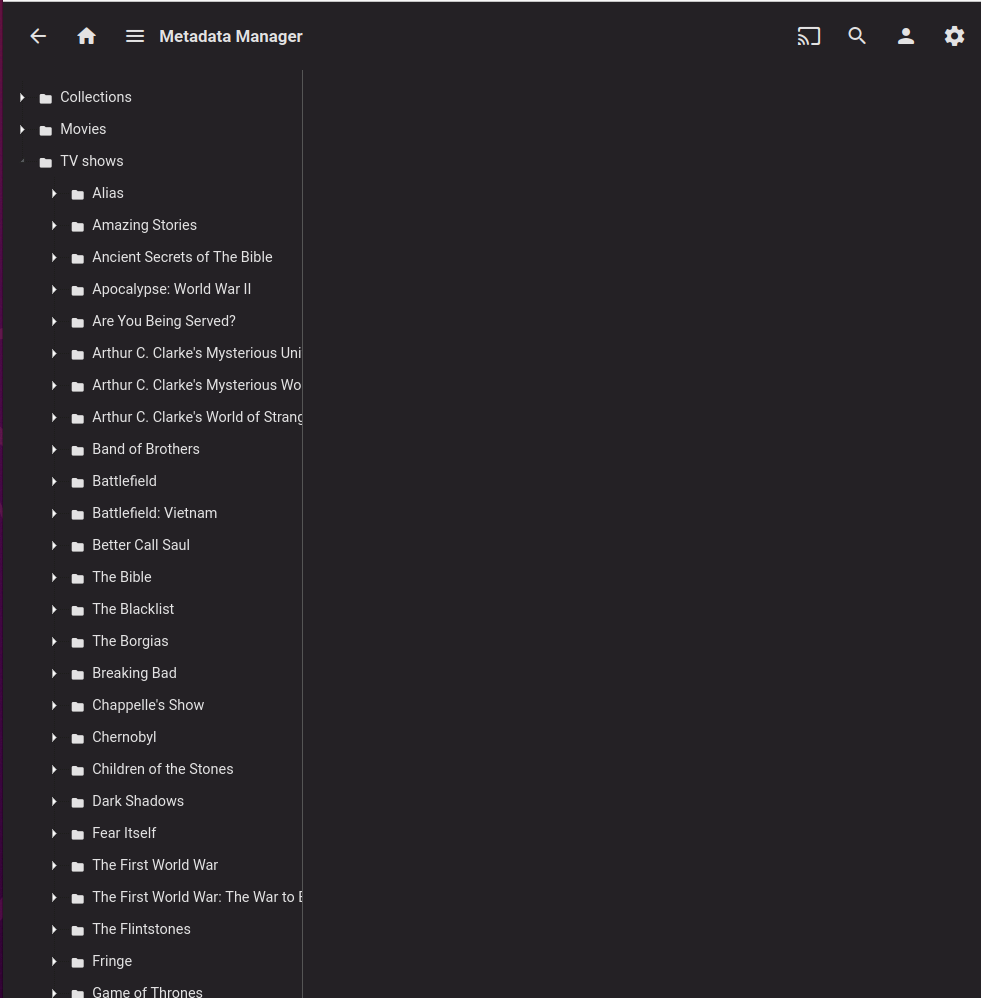Screen dimensions: 981x998
Task: Expand the Movies tree node
Action: pos(22,129)
